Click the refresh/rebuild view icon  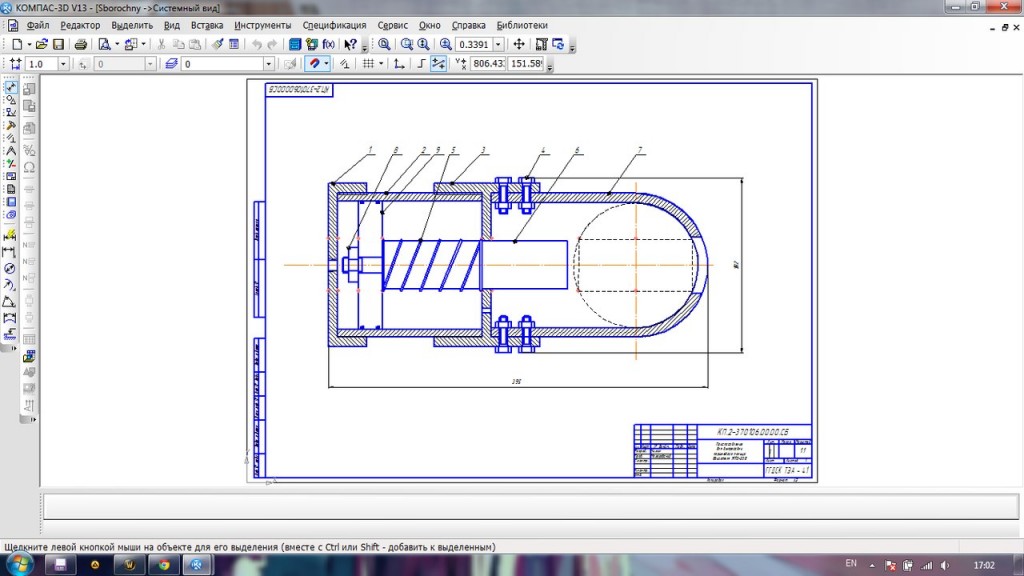558,44
